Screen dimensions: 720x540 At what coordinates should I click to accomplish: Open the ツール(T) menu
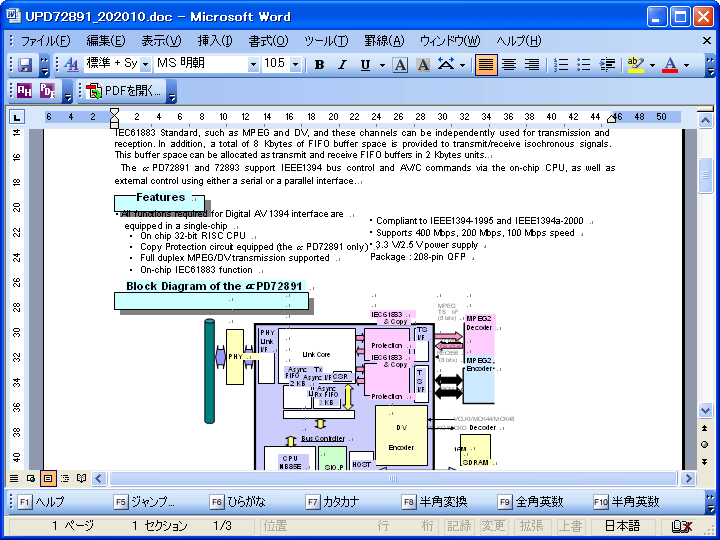[326, 41]
